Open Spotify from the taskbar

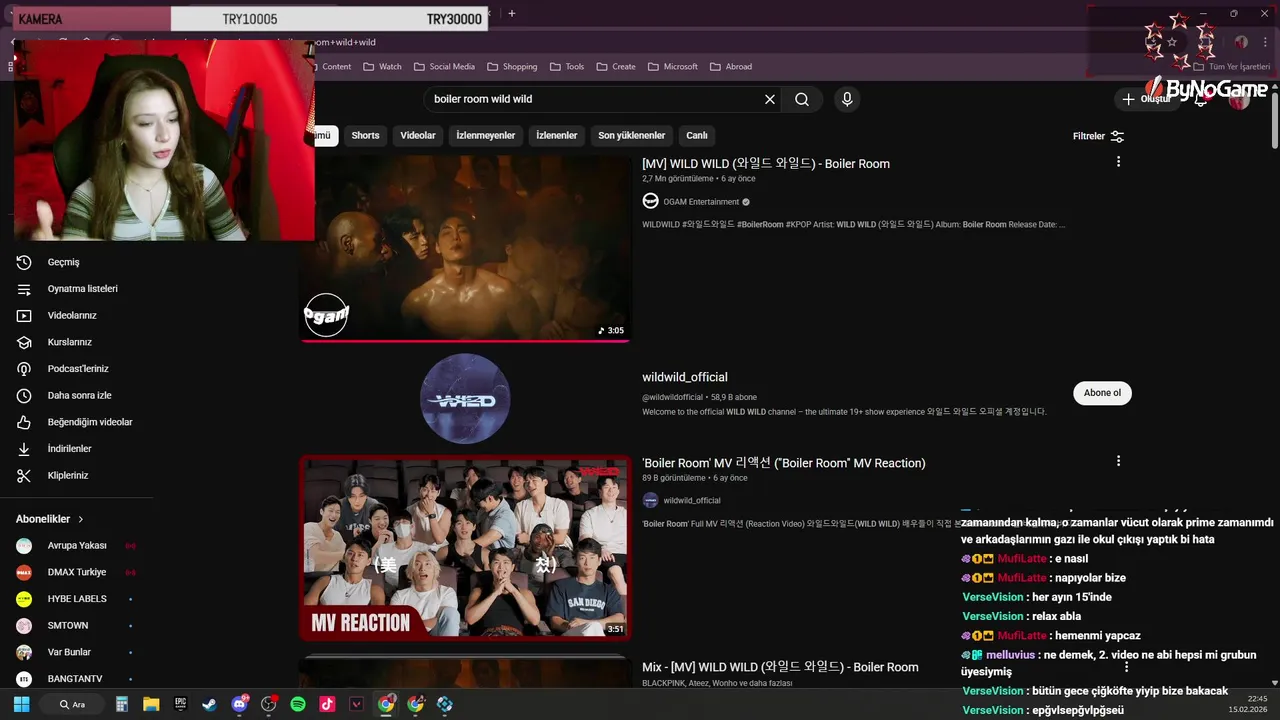coord(298,704)
